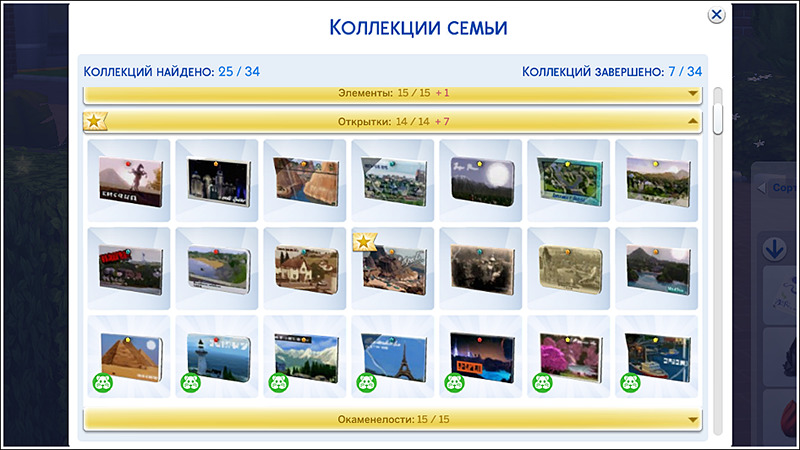Select the night castle city postcard

click(x=217, y=181)
